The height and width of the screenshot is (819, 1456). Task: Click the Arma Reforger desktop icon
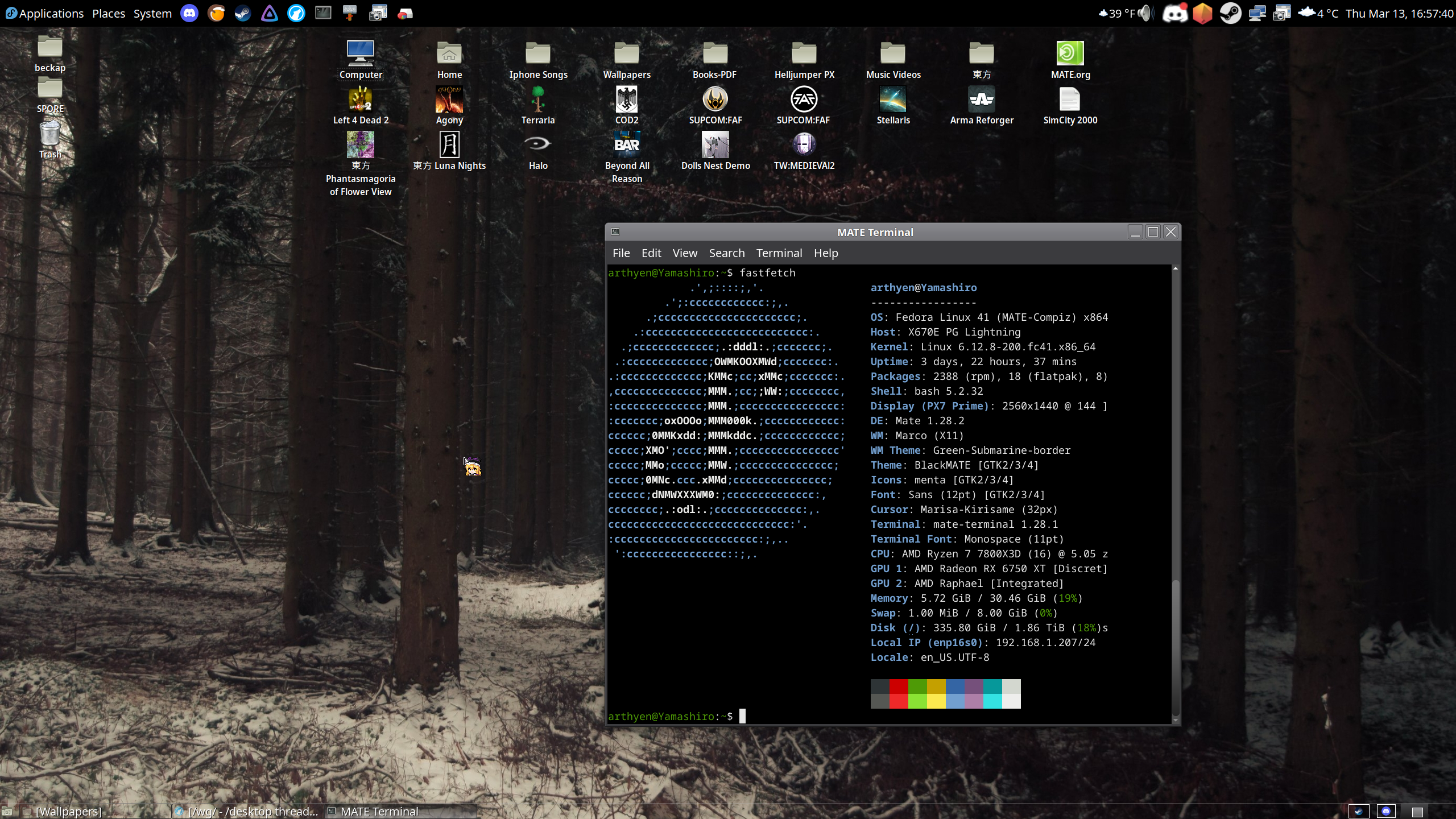[982, 106]
